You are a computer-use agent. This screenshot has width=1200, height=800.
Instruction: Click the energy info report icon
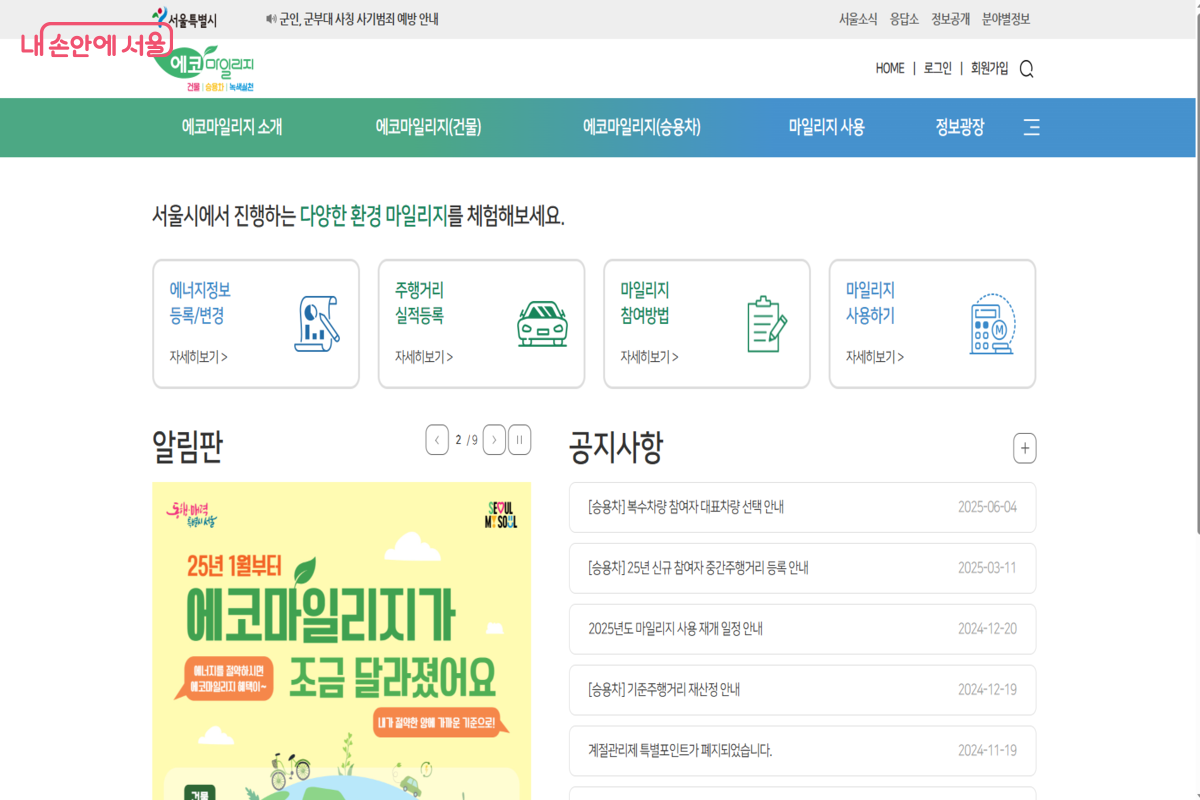pyautogui.click(x=317, y=323)
